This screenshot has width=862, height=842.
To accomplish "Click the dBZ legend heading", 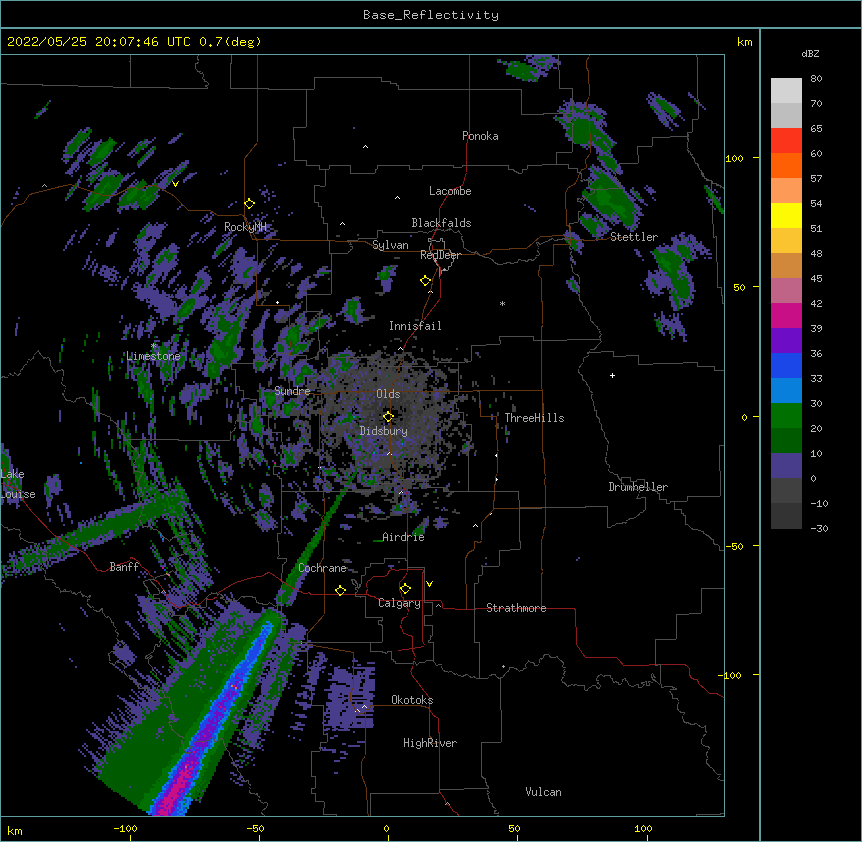I will (810, 53).
